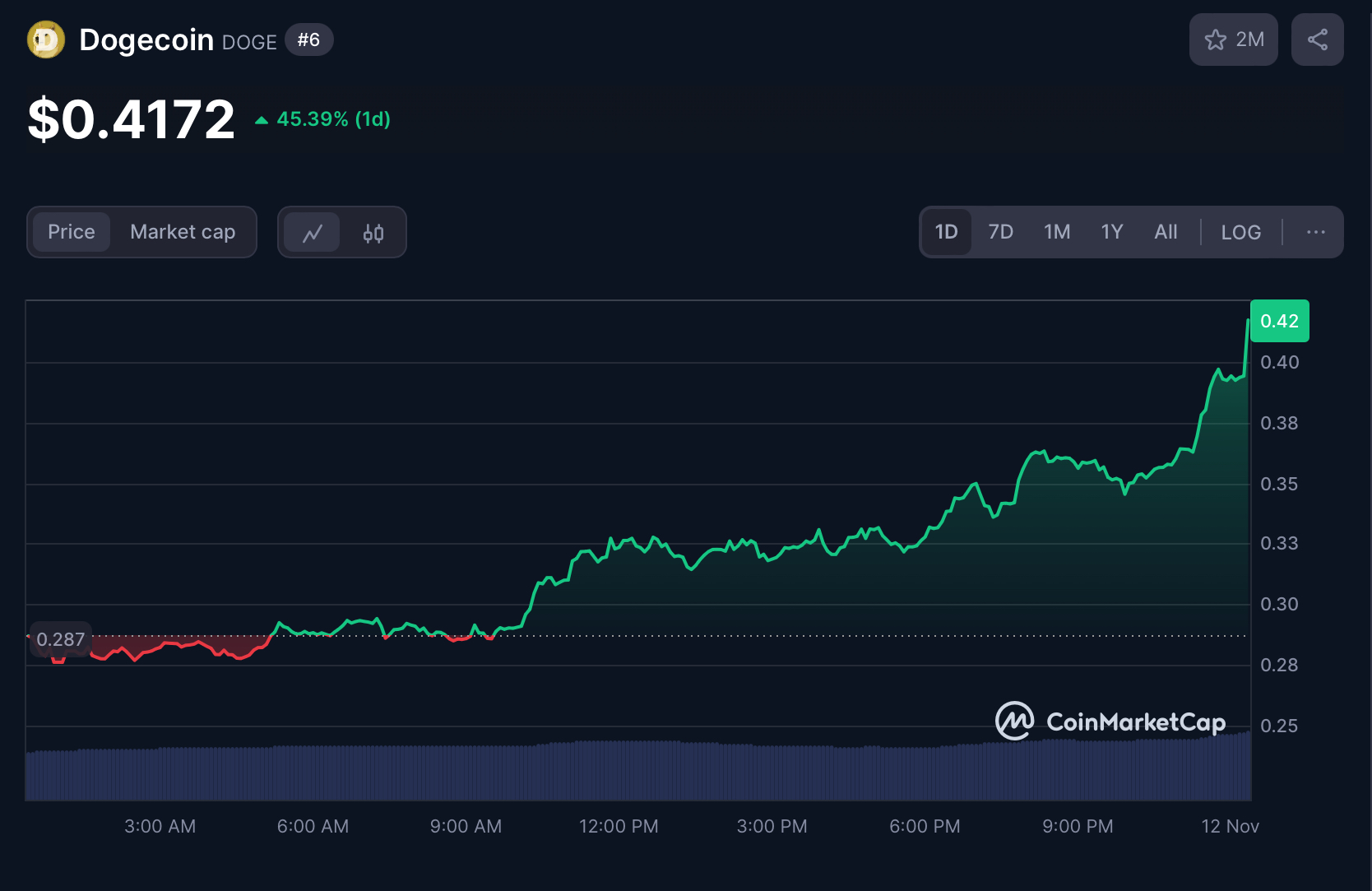This screenshot has width=1372, height=891.
Task: Click the 0.38 y-axis label
Action: pyautogui.click(x=1279, y=423)
